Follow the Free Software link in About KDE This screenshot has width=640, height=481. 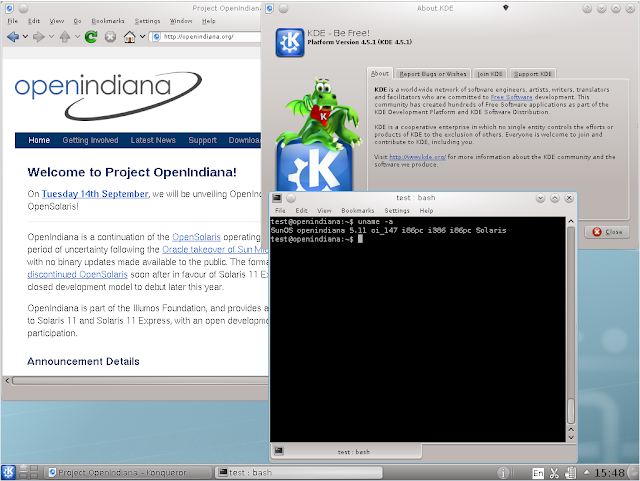coord(511,97)
